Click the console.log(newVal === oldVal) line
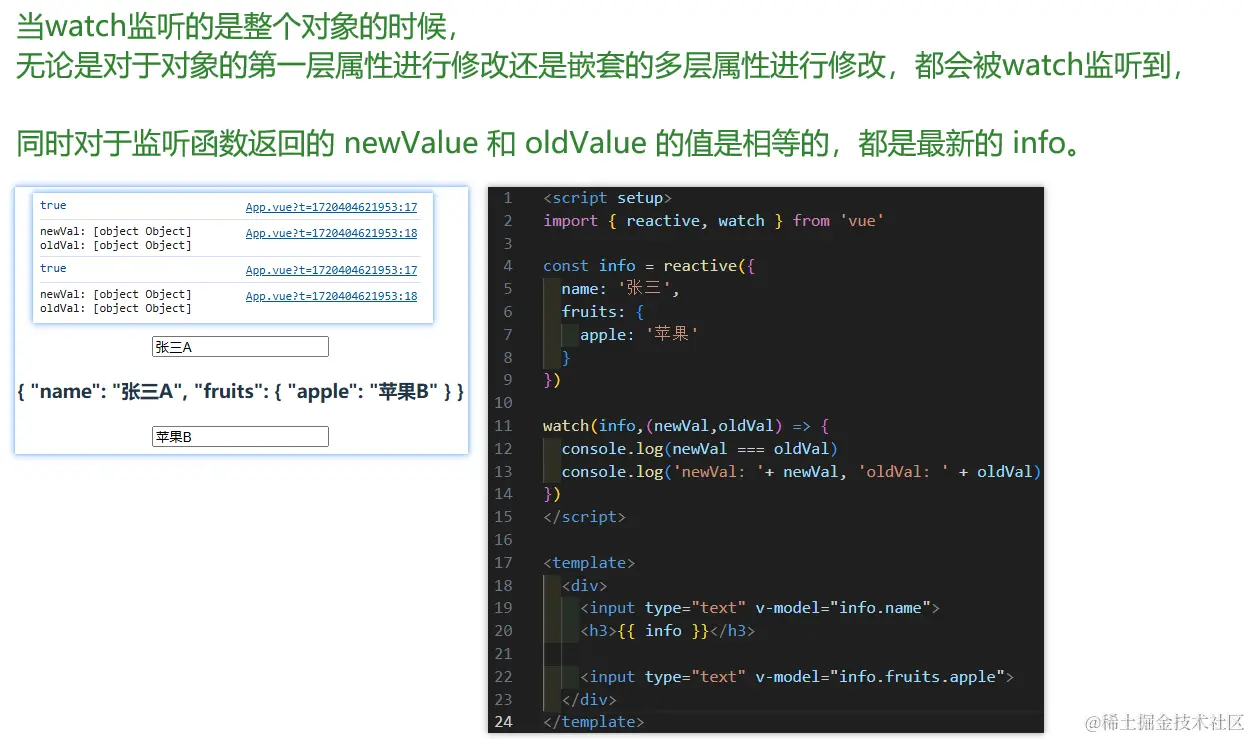The width and height of the screenshot is (1251, 739). point(699,449)
